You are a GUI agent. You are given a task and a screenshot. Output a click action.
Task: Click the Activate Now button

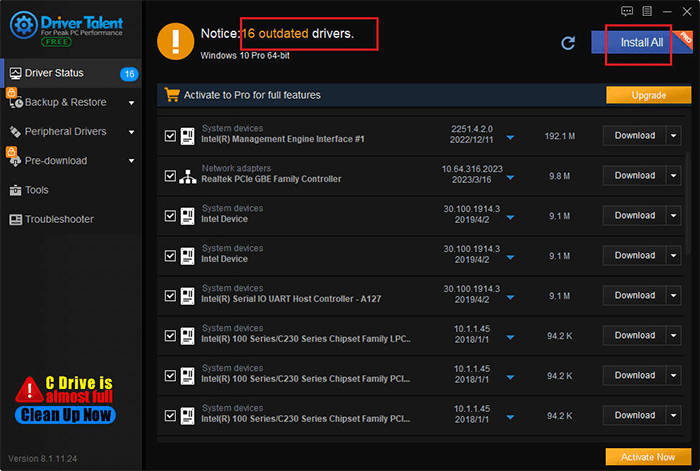648,457
